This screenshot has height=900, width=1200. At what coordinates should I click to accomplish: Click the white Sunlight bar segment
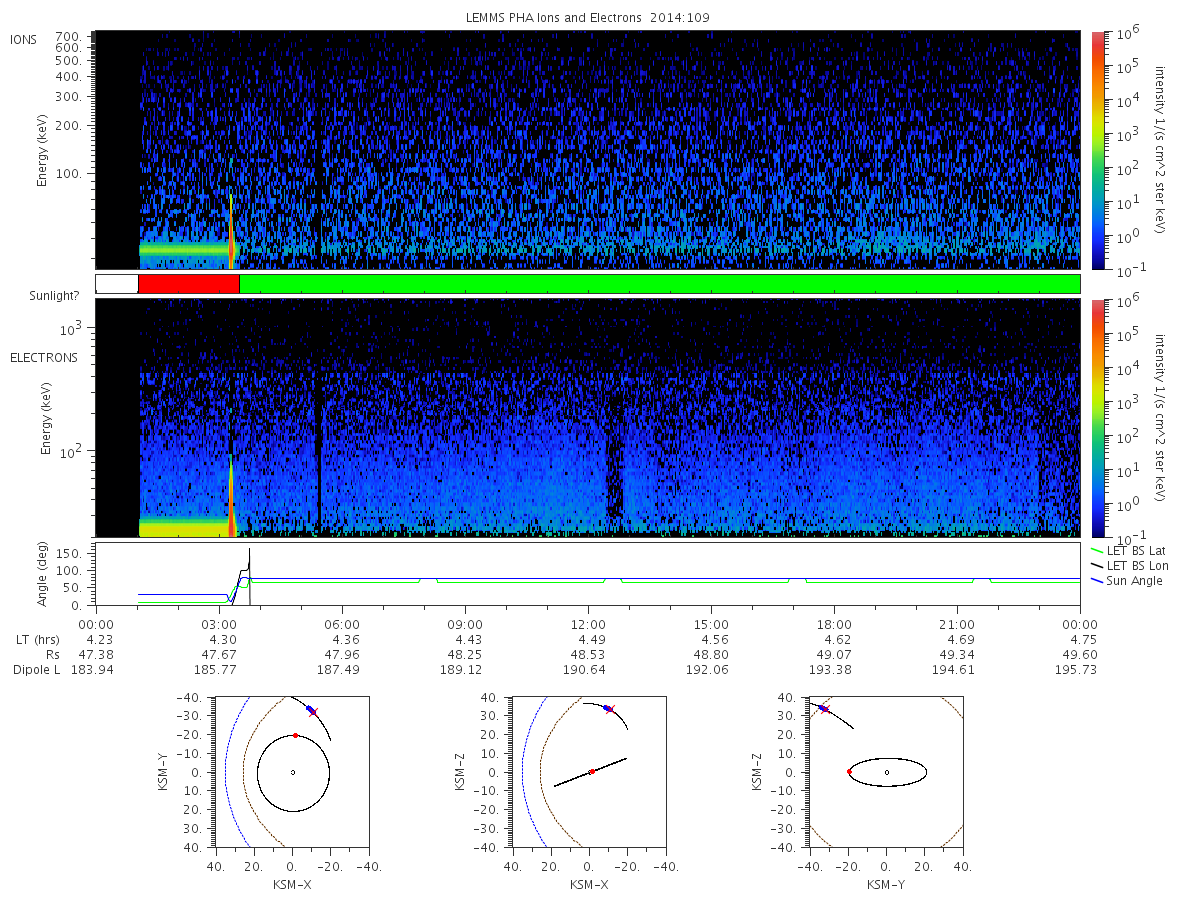pyautogui.click(x=117, y=284)
